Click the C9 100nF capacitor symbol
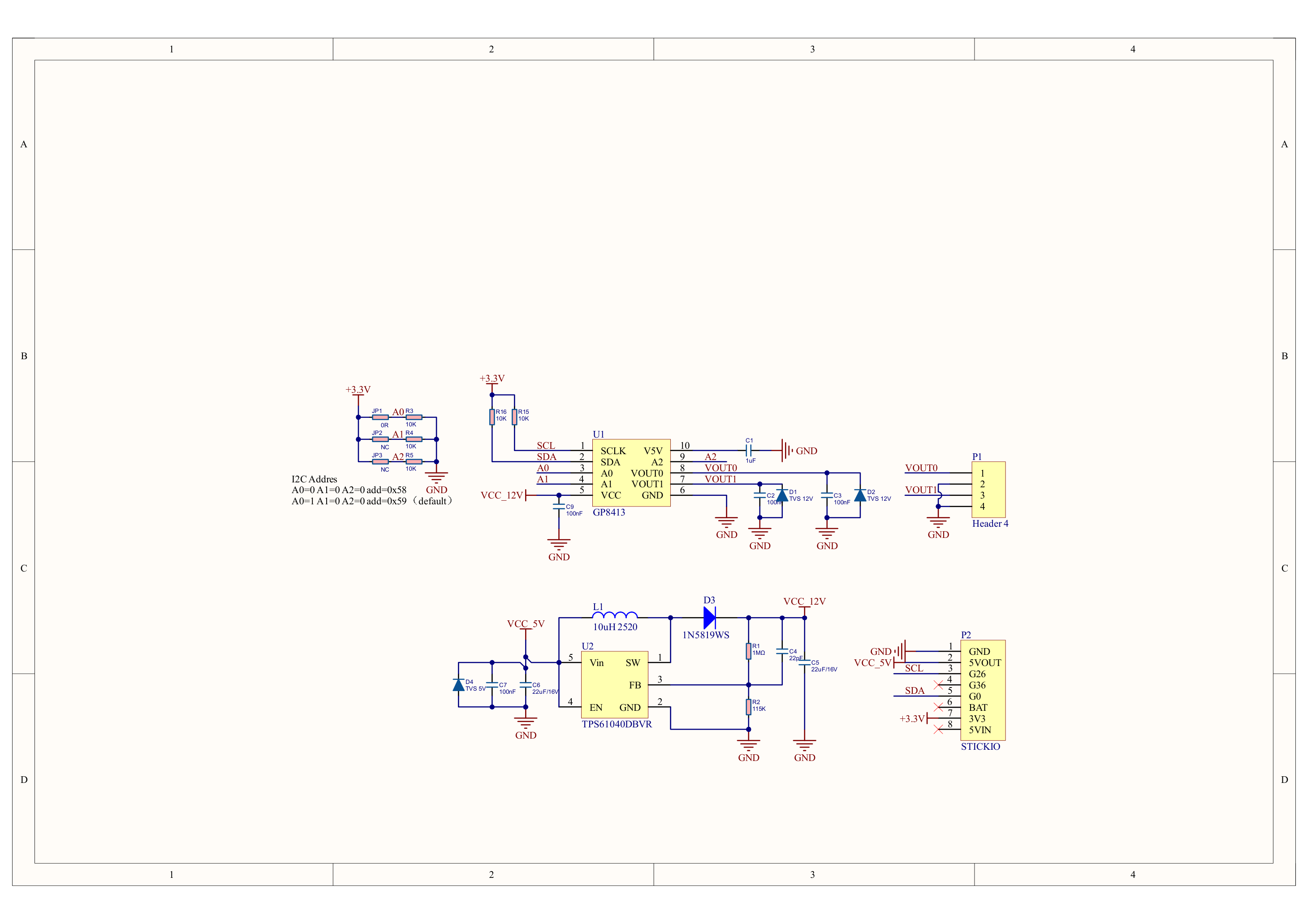The image size is (1307, 924). click(559, 507)
